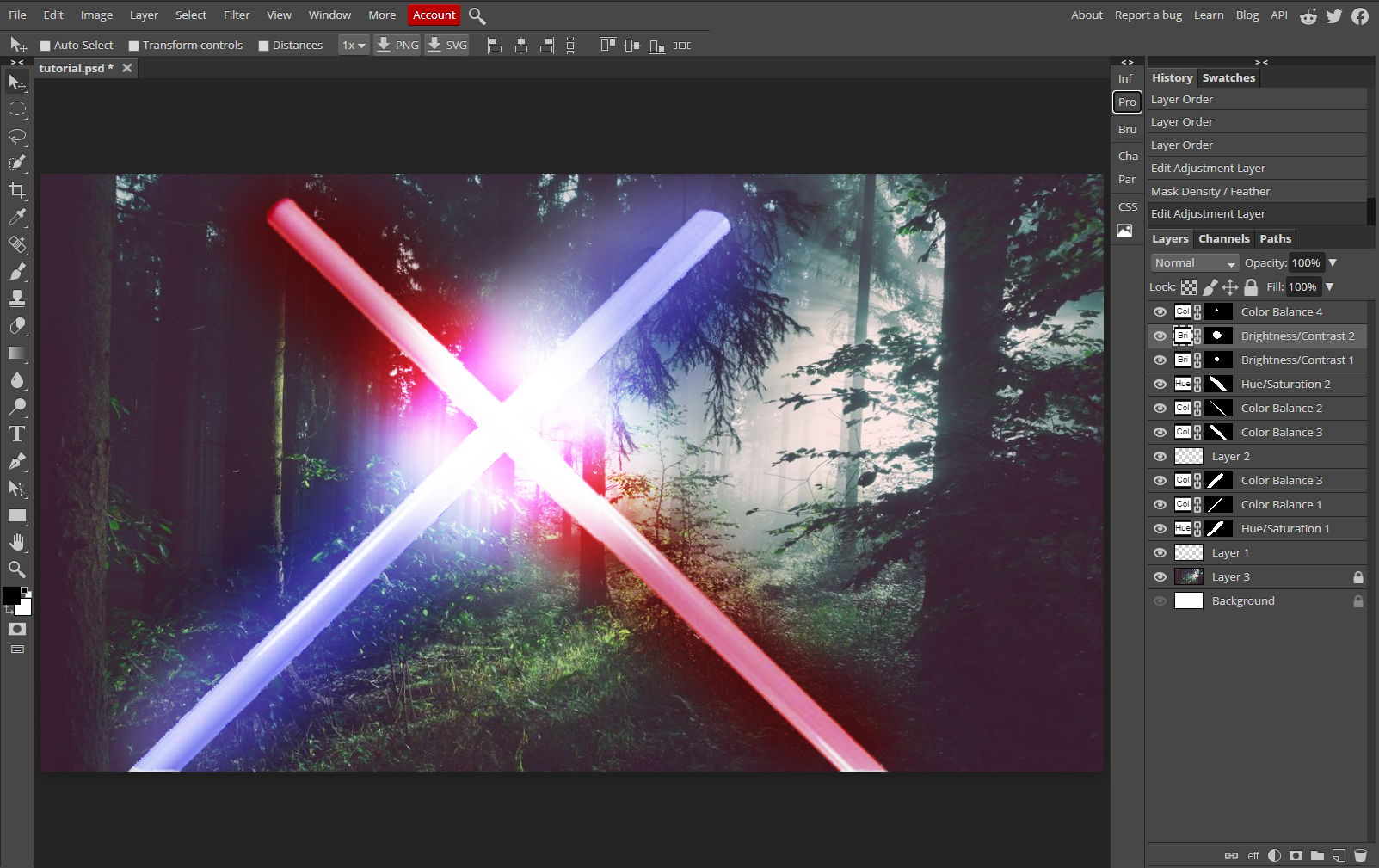Screen dimensions: 1379x868
Task: Switch to the Channels tab
Action: [1224, 239]
